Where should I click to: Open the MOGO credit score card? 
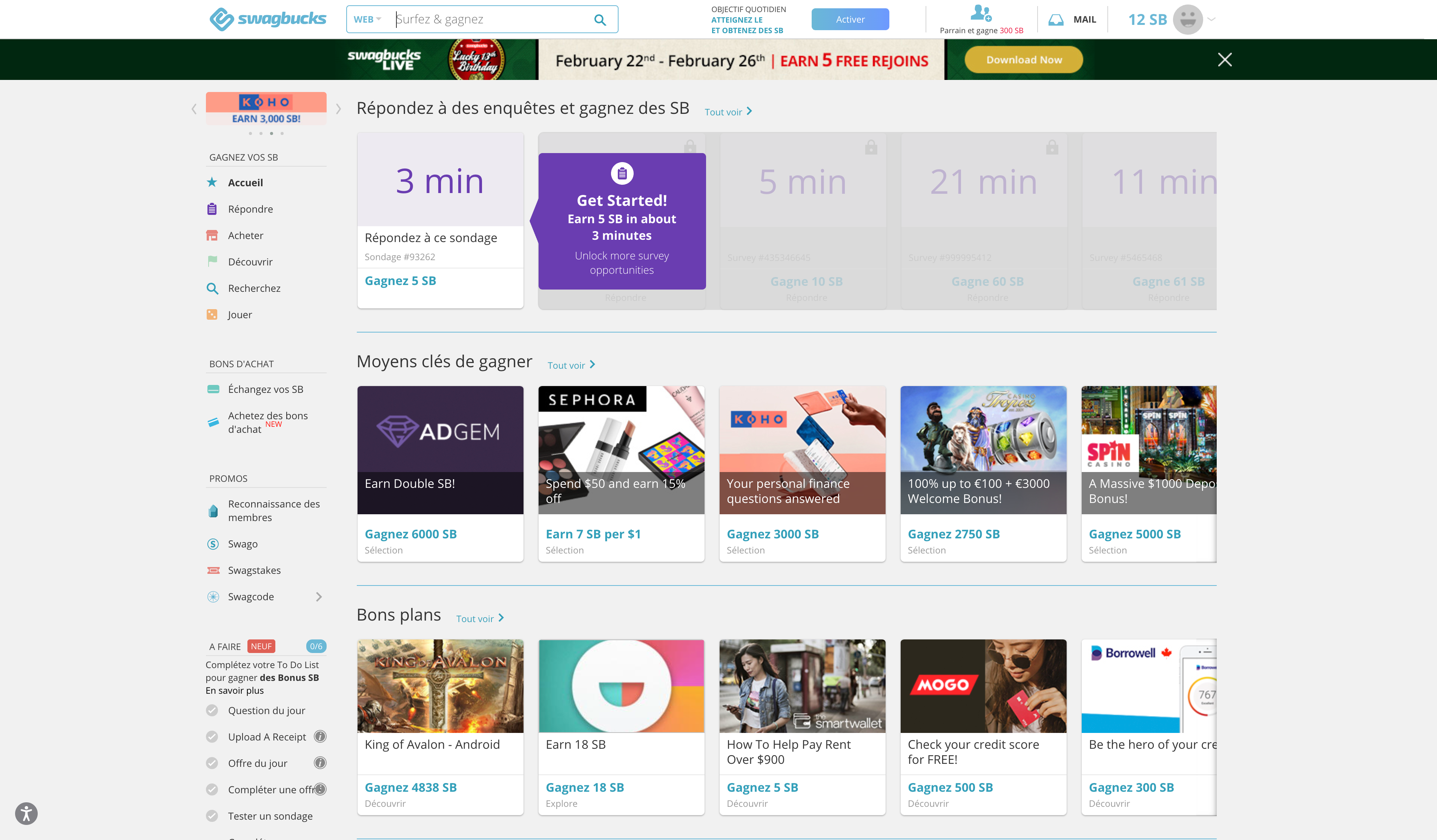click(983, 727)
